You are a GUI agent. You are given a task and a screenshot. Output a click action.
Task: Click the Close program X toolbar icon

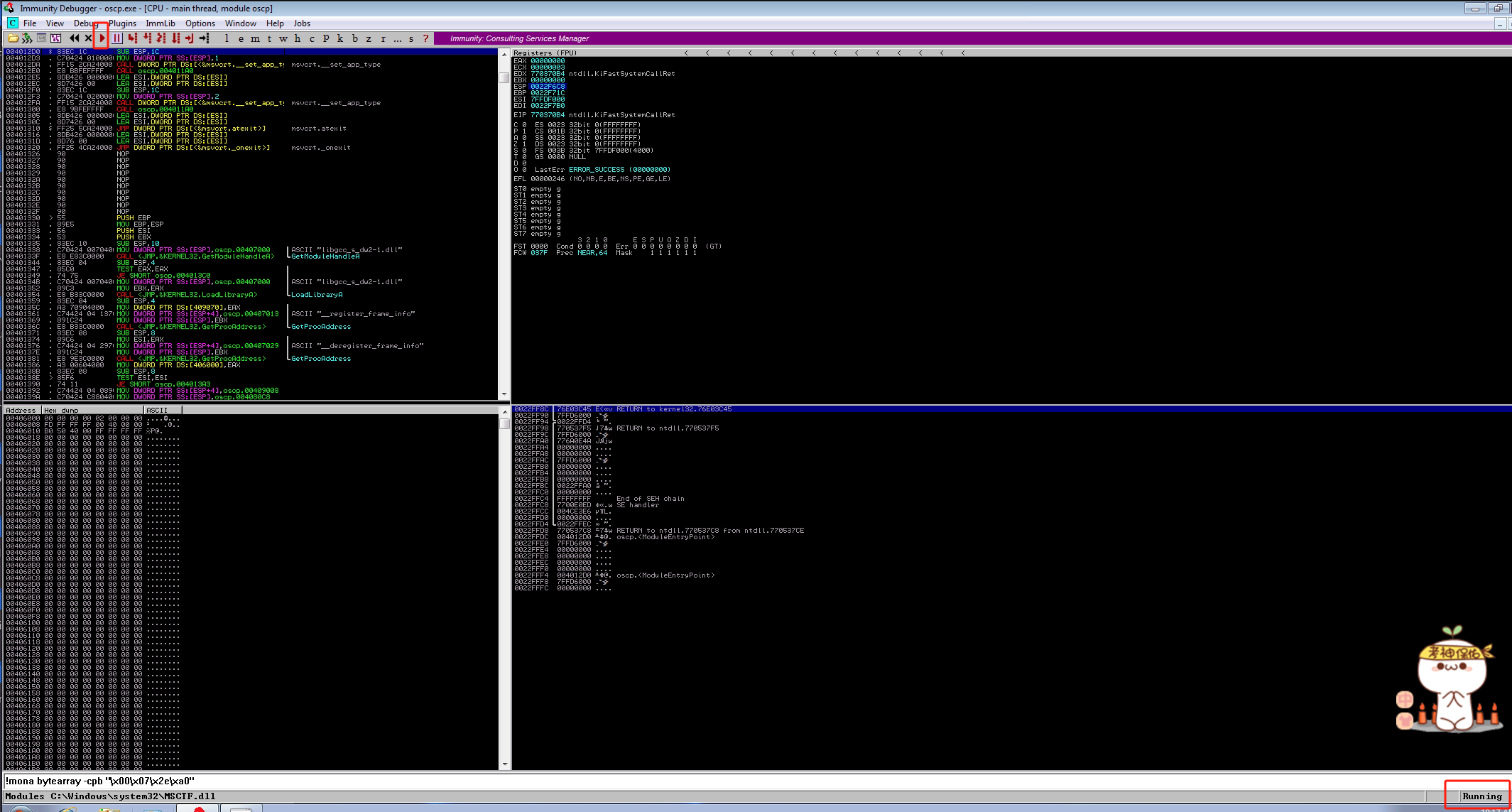(88, 38)
